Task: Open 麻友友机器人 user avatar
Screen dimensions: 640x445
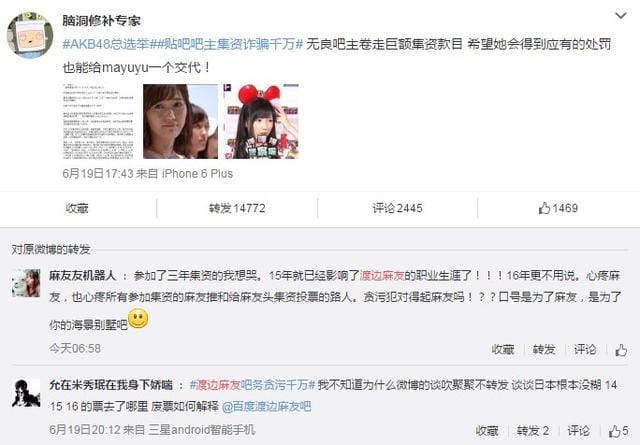Action: (26, 283)
